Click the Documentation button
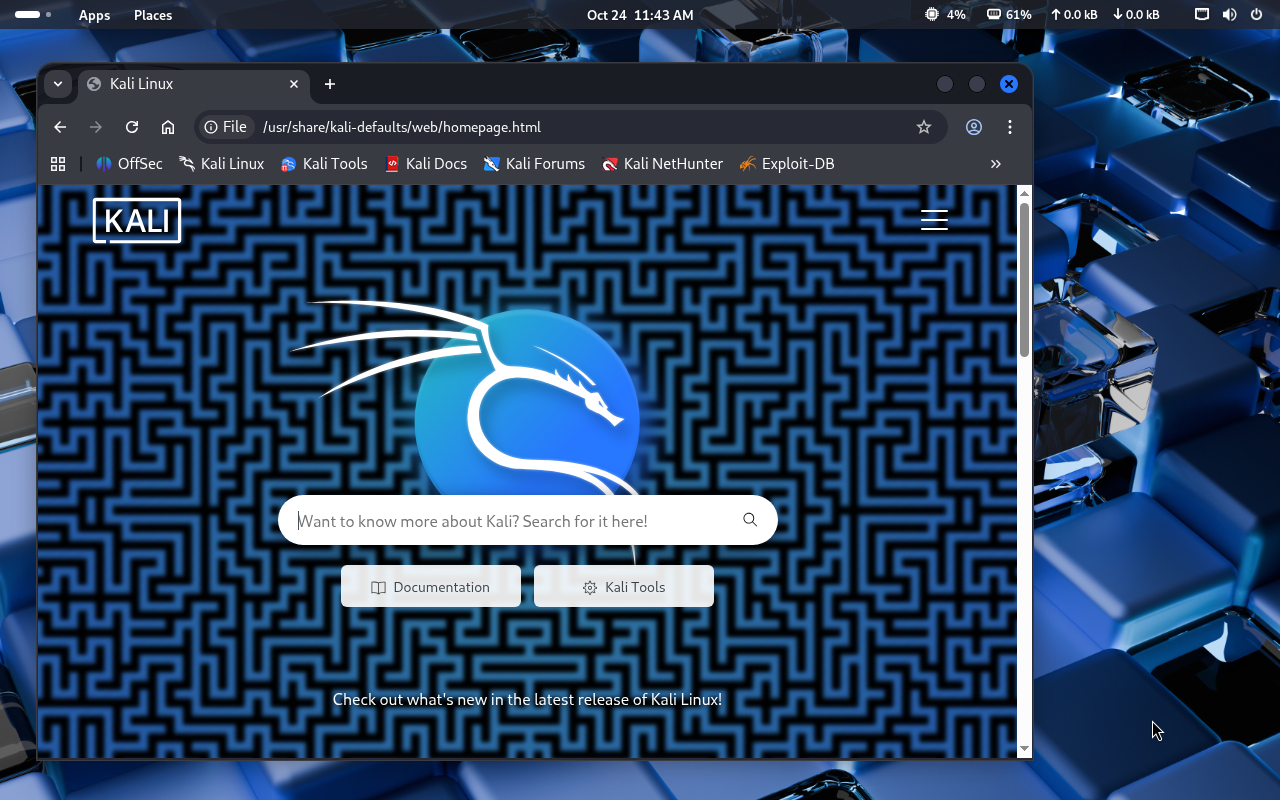Viewport: 1280px width, 800px height. point(431,587)
